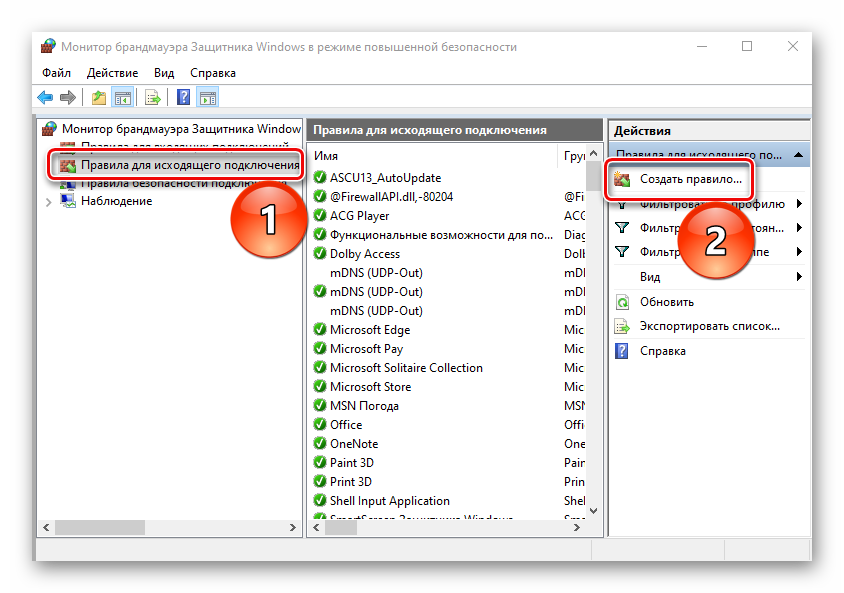This screenshot has height=593, width=844.
Task: Click the Up one level folder icon
Action: (x=98, y=97)
